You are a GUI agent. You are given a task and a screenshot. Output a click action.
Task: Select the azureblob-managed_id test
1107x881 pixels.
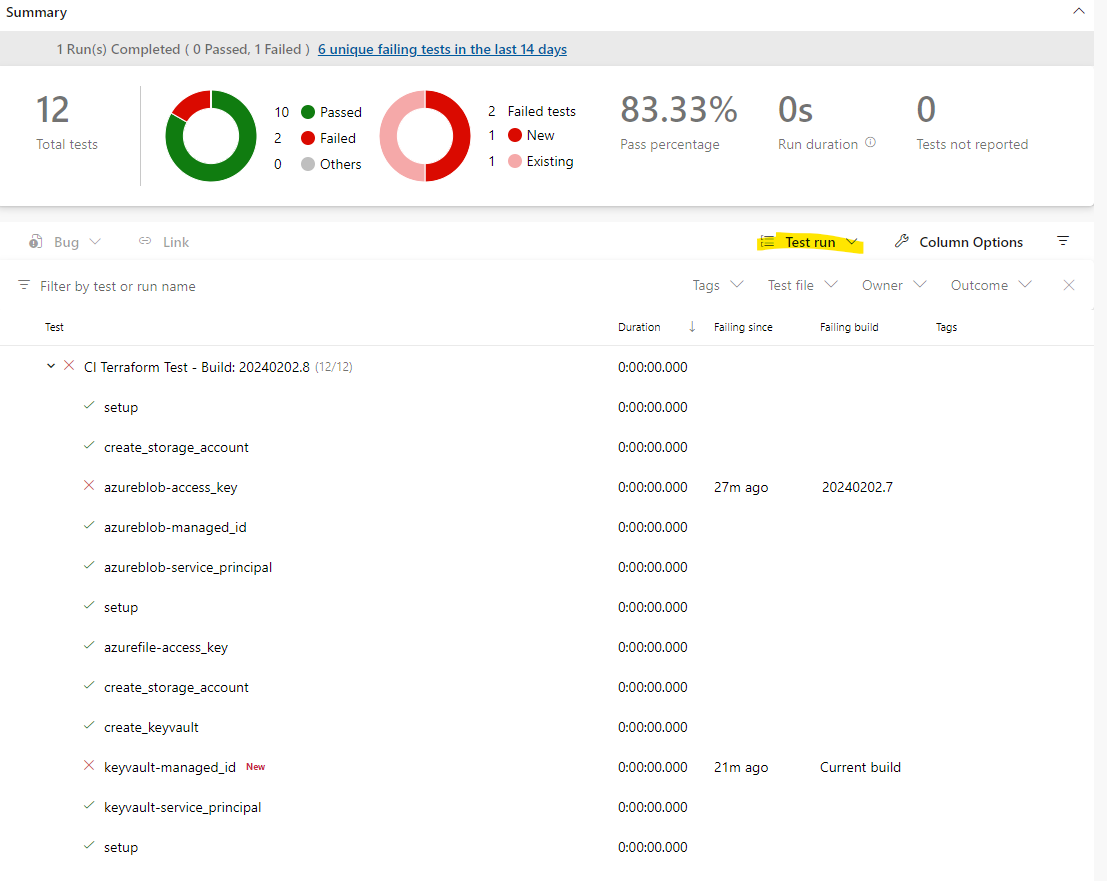coord(175,527)
